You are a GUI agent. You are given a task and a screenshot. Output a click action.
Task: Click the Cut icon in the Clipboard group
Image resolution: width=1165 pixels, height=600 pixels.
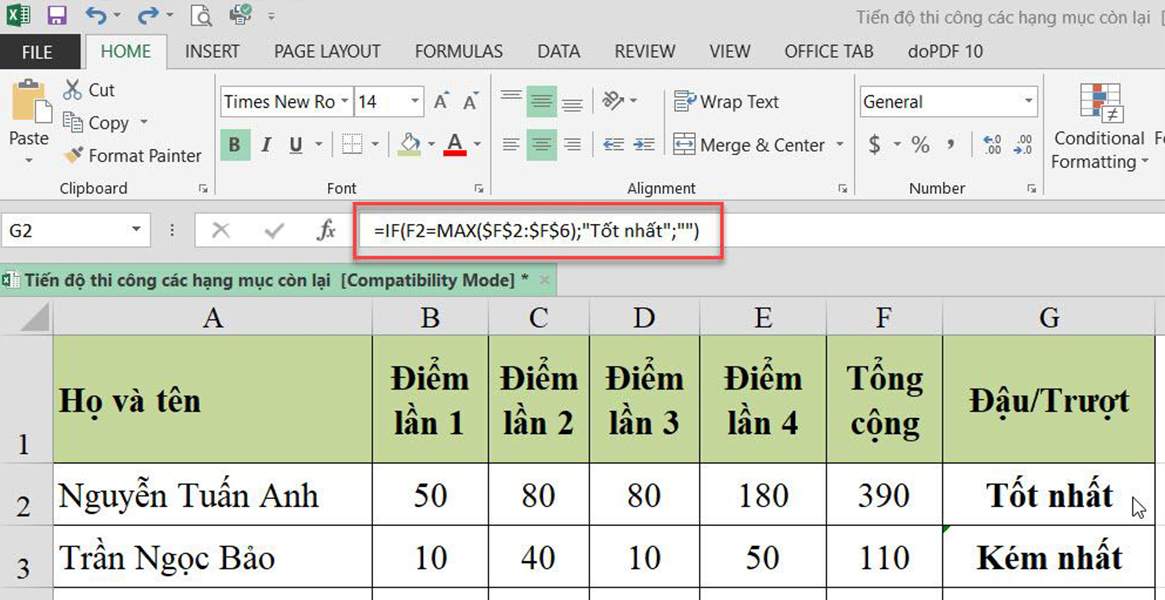click(88, 89)
